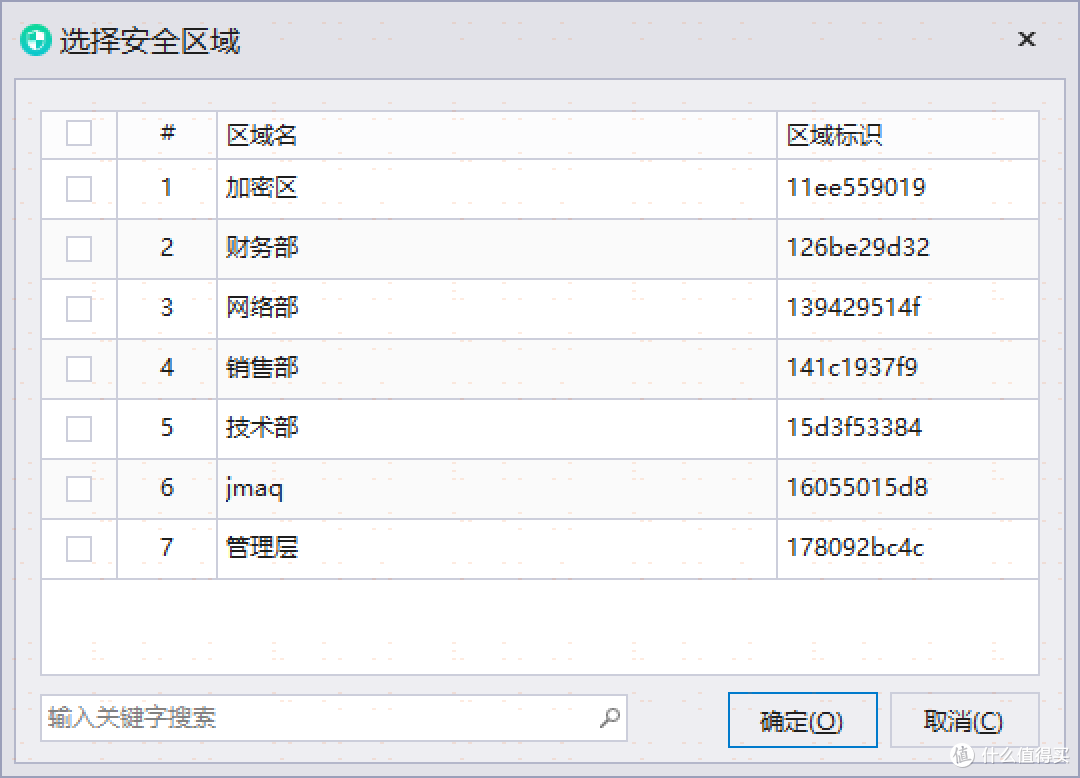This screenshot has height=778, width=1080.
Task: Check the box for jmaq row
Action: point(79,489)
